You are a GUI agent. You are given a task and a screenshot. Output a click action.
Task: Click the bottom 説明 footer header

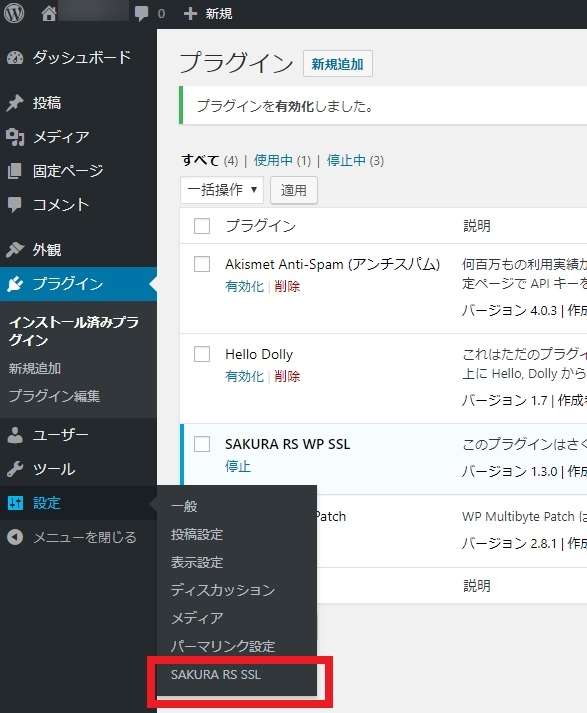coord(477,586)
